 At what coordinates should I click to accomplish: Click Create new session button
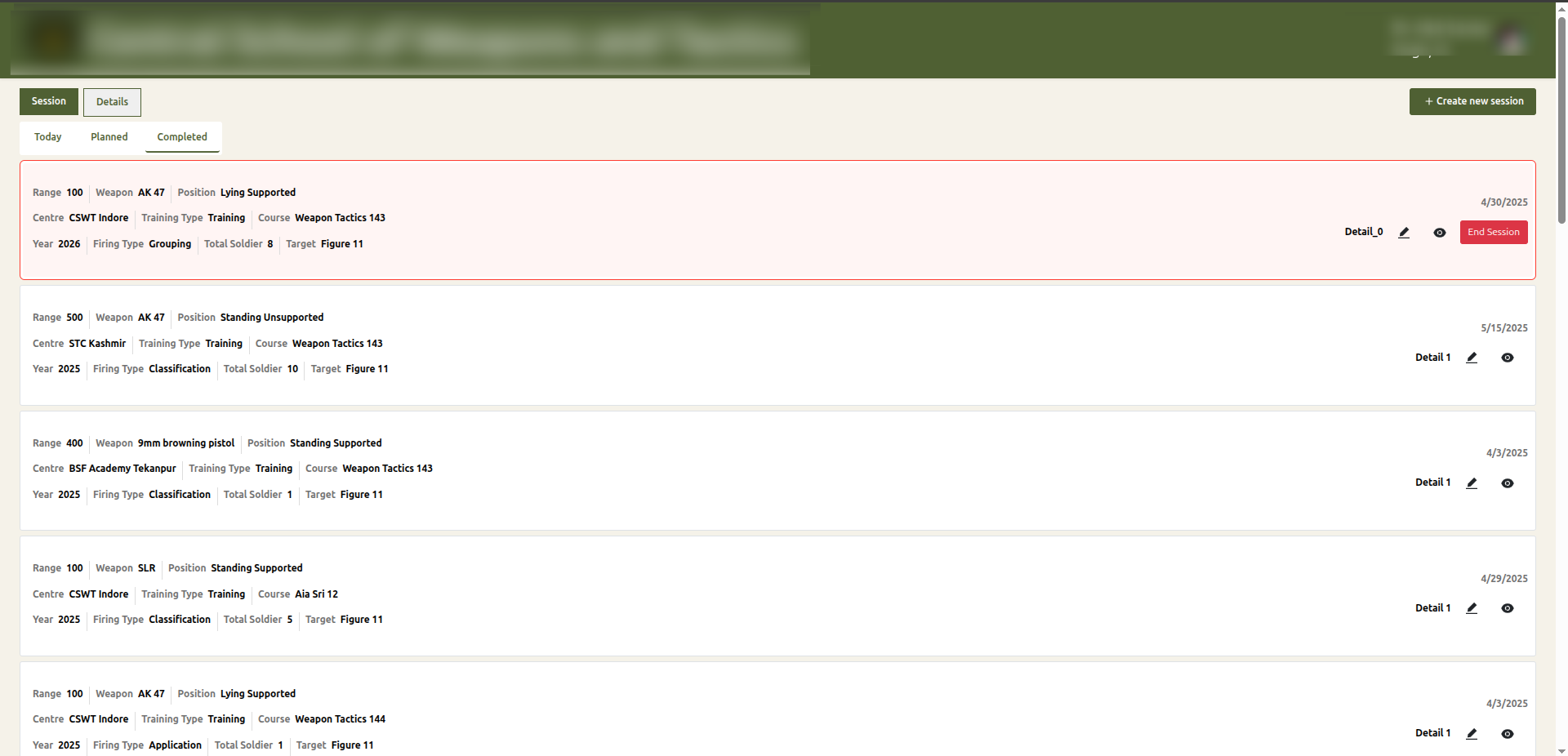[1472, 101]
